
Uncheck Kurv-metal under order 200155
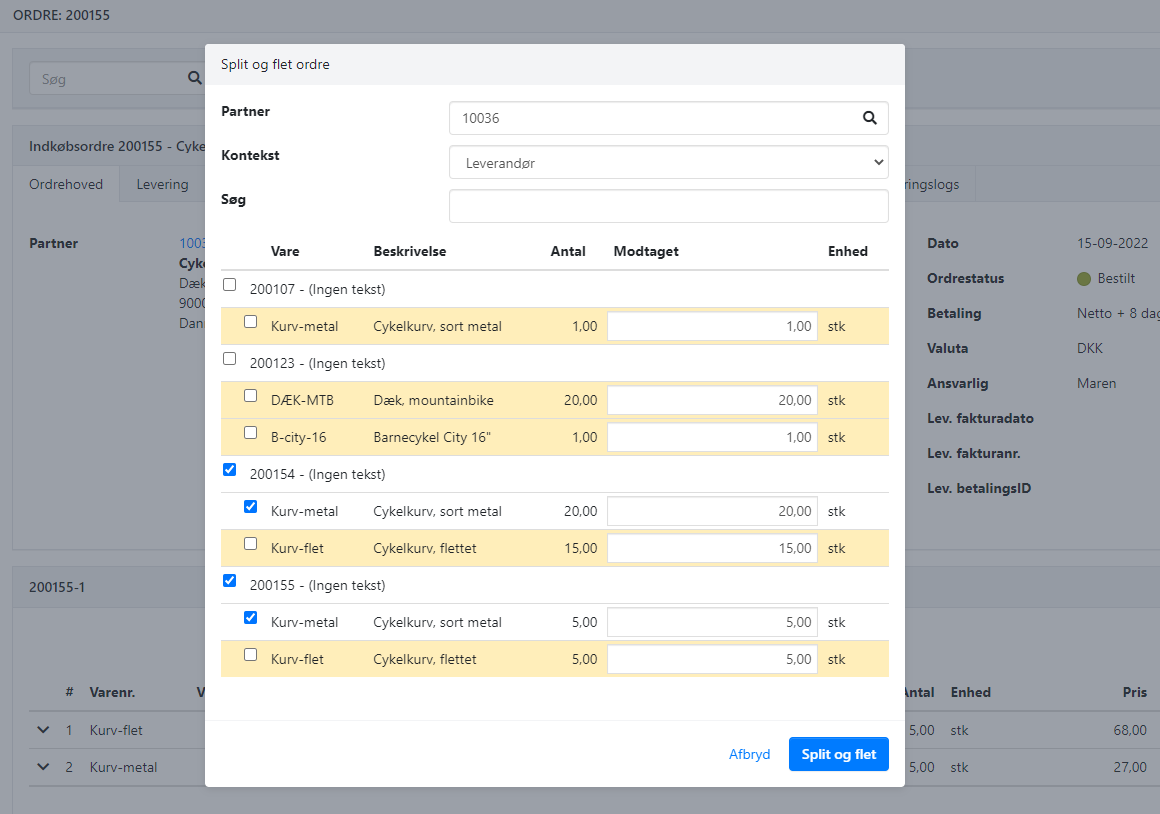251,618
